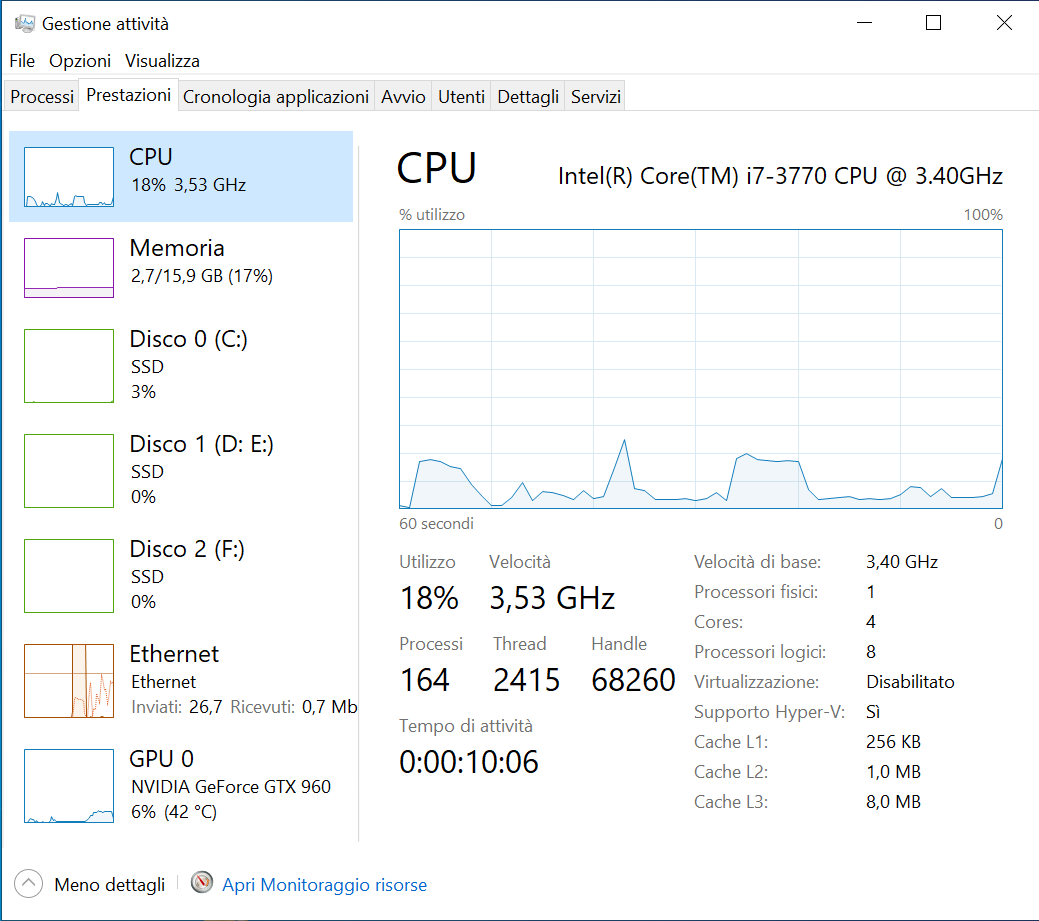Select the CPU mini graph thumbnail
This screenshot has width=1039, height=921.
[x=69, y=177]
